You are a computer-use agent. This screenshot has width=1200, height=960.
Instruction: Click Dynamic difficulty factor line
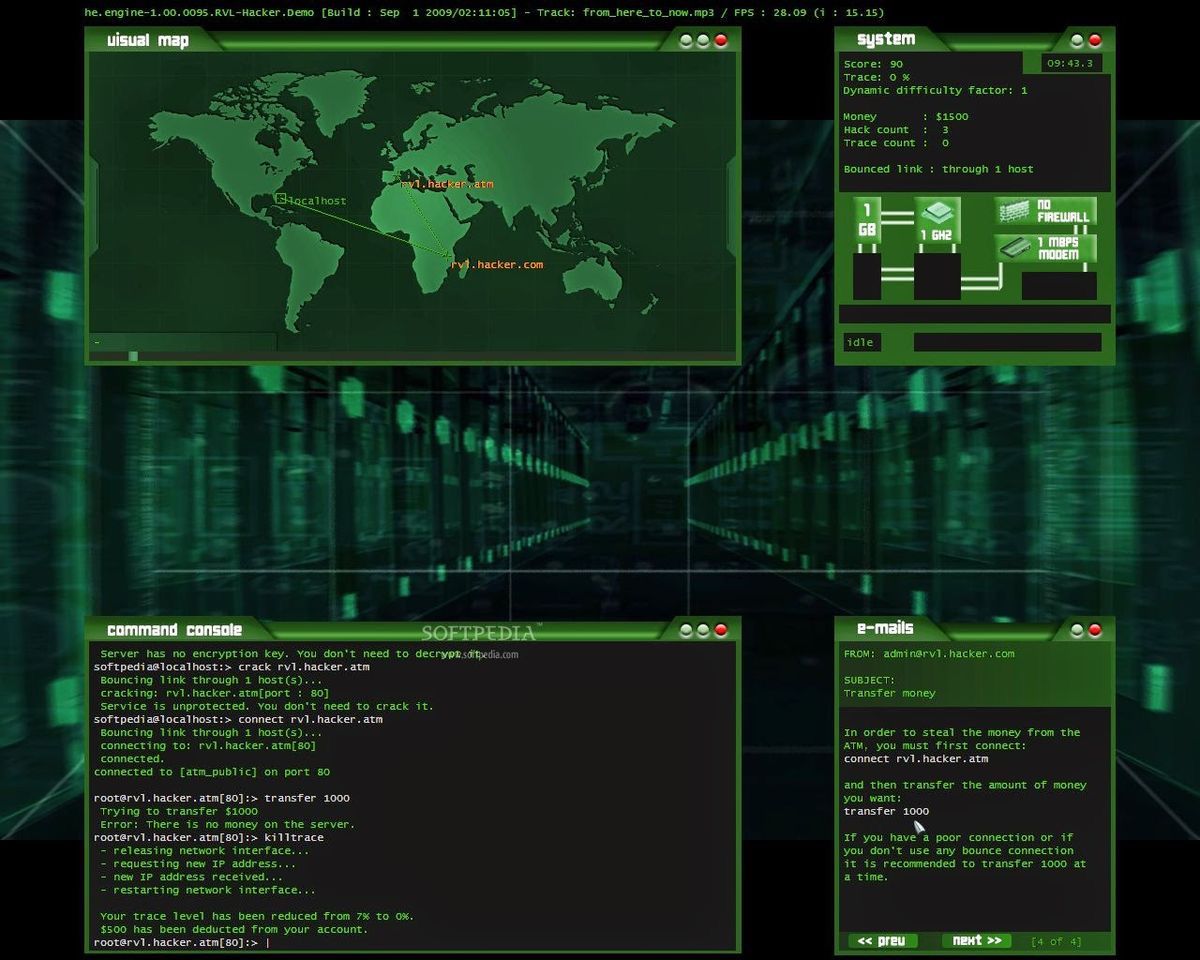(935, 90)
